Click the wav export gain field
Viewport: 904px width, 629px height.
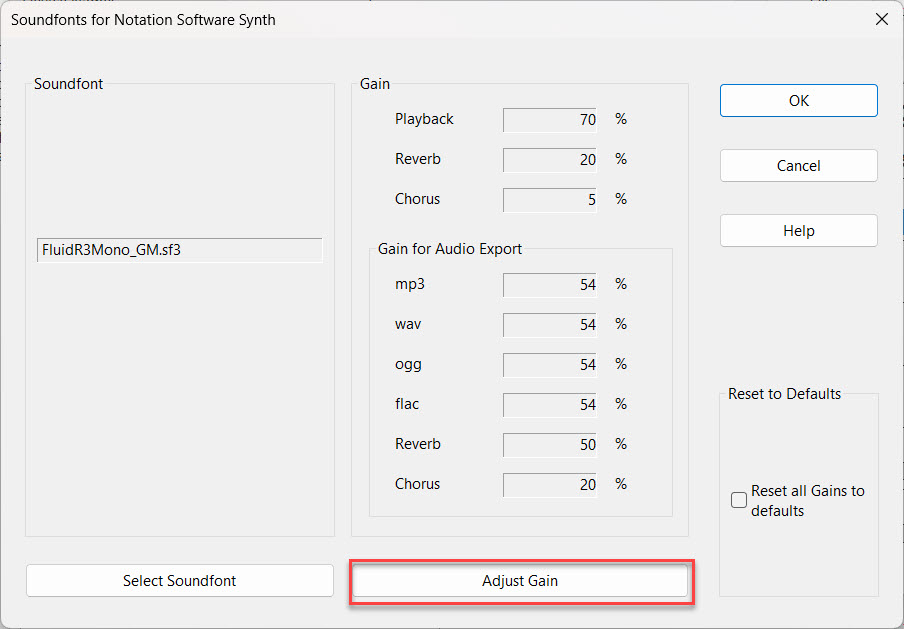[550, 325]
